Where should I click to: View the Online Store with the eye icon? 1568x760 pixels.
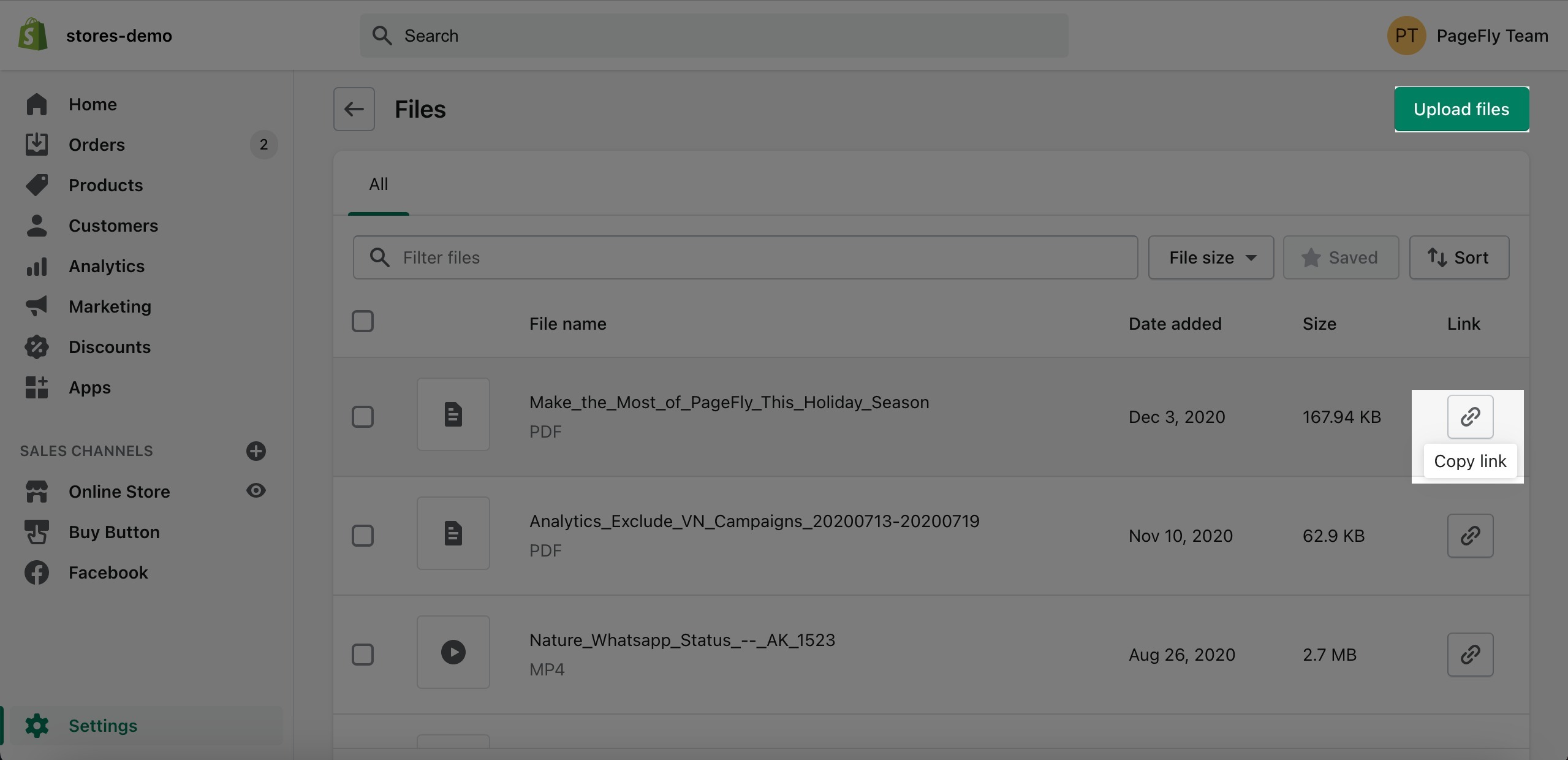tap(256, 490)
